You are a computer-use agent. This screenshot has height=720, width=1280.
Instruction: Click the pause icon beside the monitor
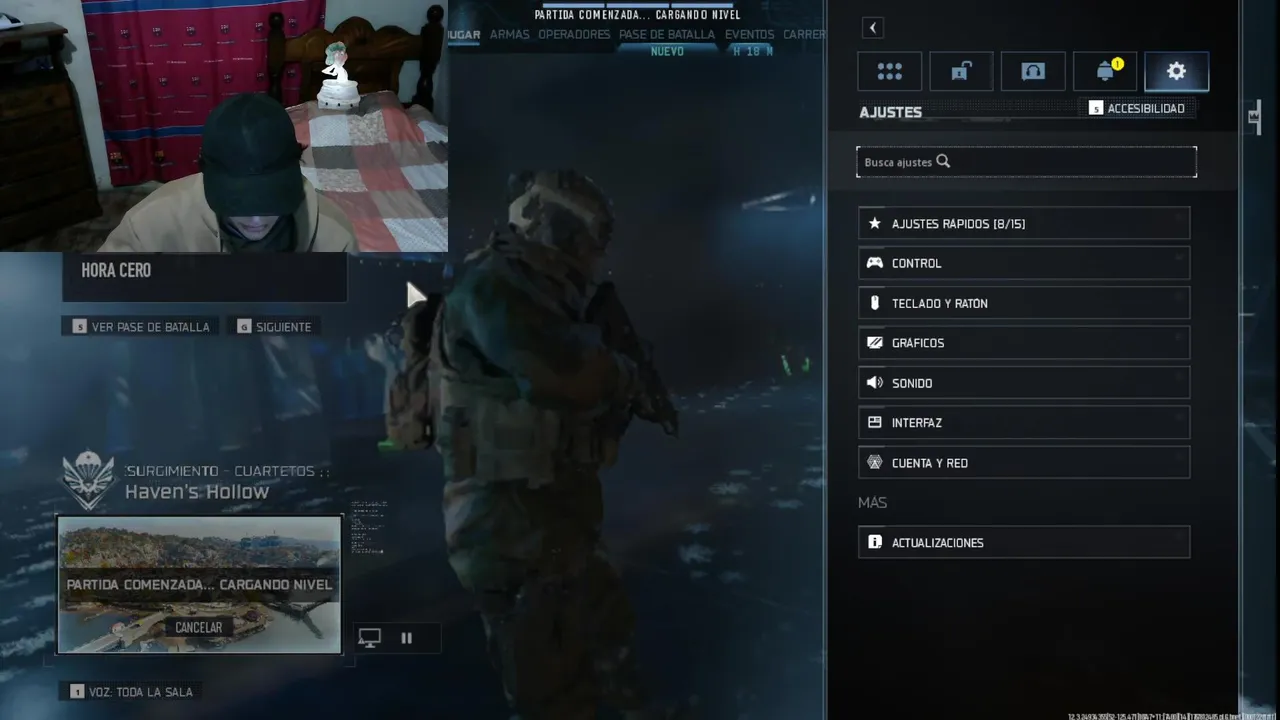point(407,638)
